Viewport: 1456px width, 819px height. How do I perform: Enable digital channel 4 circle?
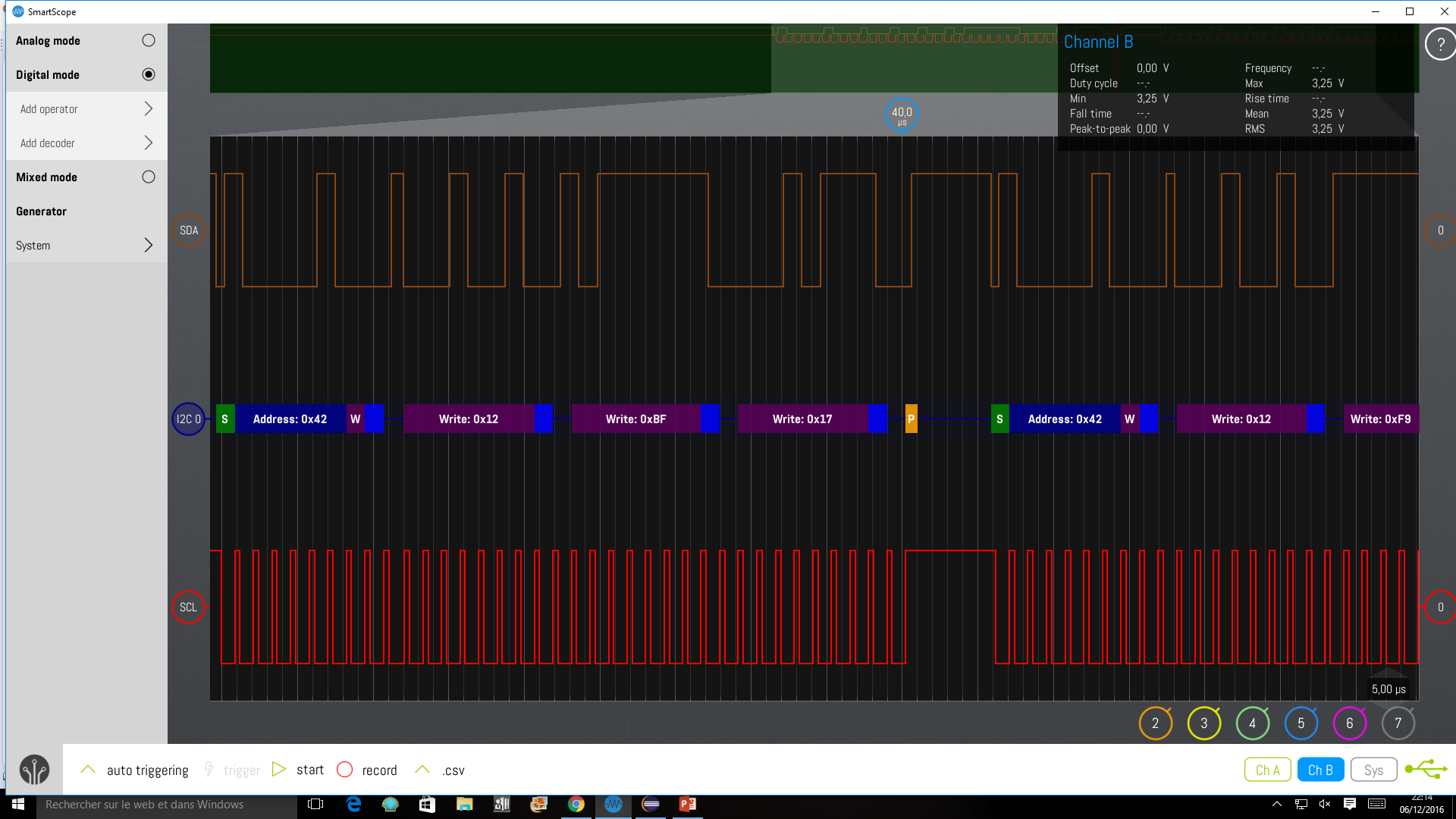coord(1252,723)
